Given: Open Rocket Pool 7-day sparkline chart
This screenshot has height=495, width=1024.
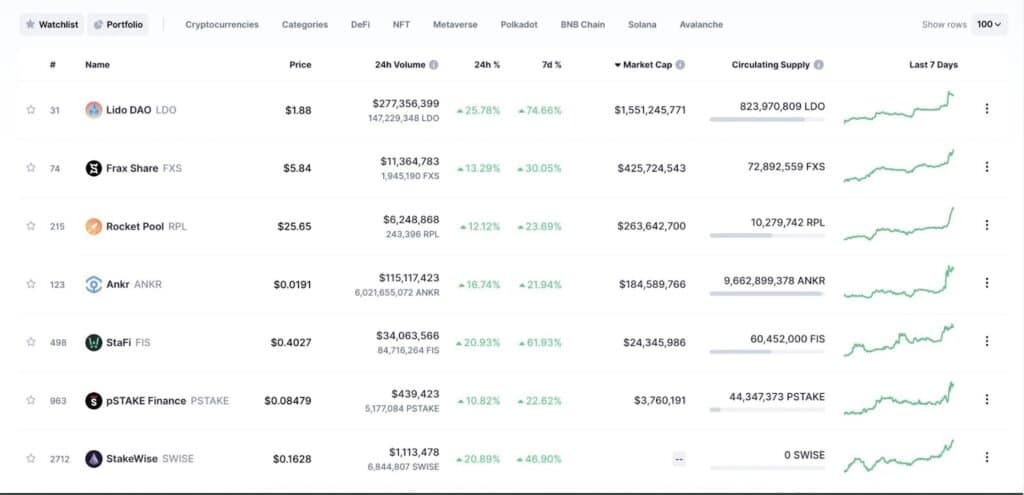Looking at the screenshot, I should point(899,224).
